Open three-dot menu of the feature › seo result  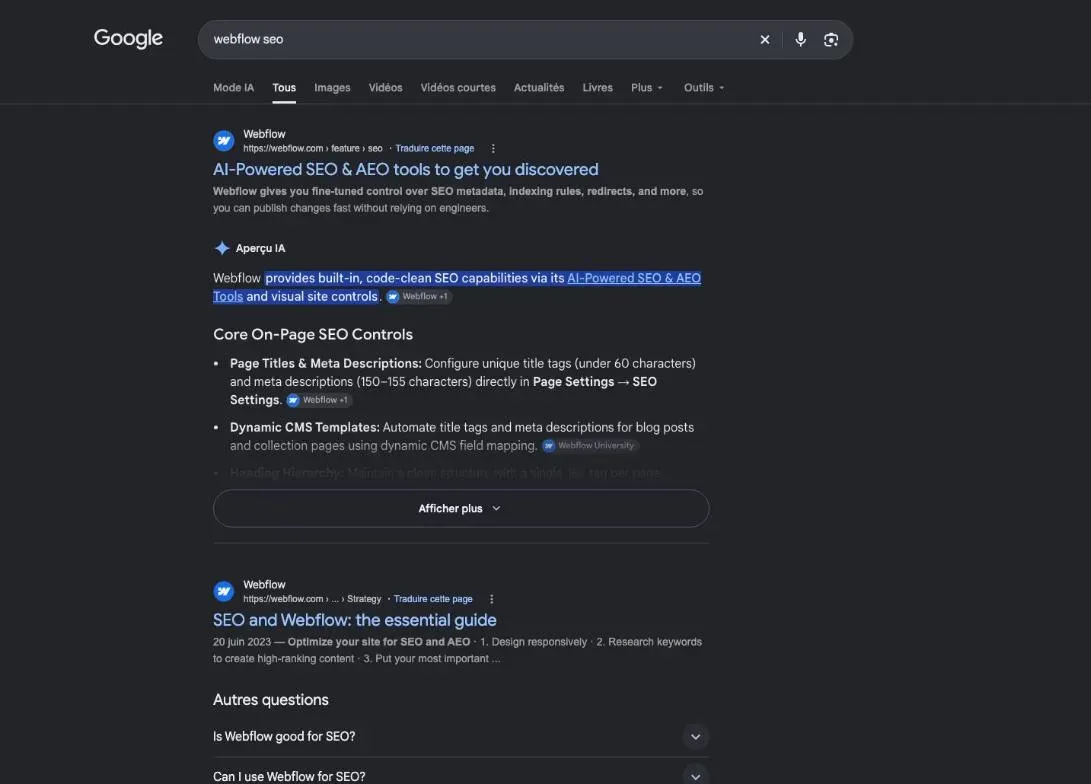[x=493, y=148]
